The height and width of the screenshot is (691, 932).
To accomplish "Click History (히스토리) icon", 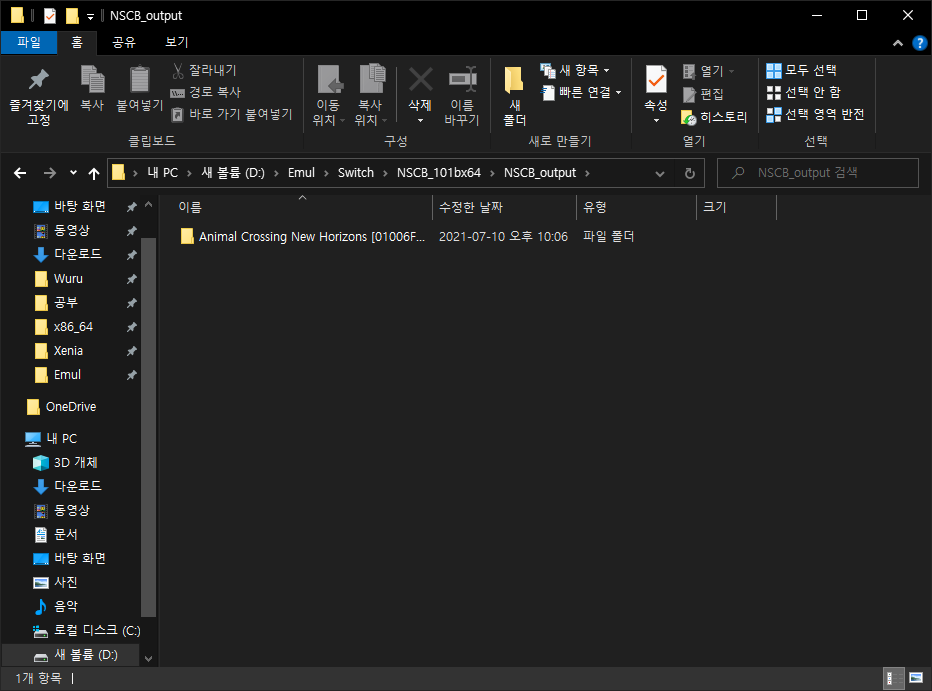I will (688, 118).
